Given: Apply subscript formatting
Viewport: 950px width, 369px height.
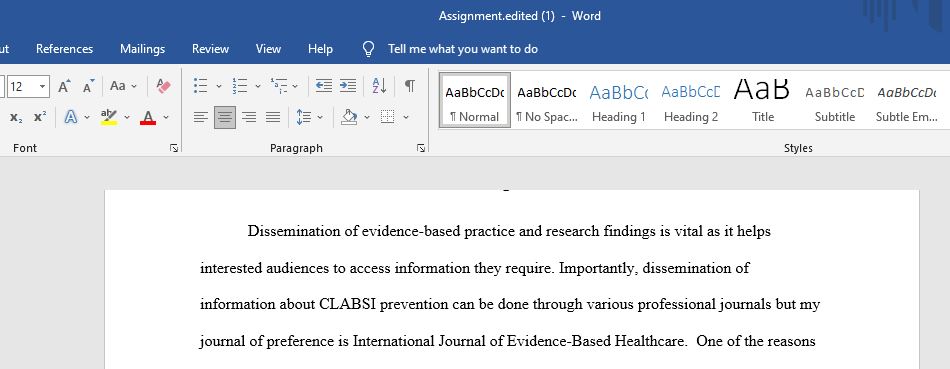Looking at the screenshot, I should point(16,118).
